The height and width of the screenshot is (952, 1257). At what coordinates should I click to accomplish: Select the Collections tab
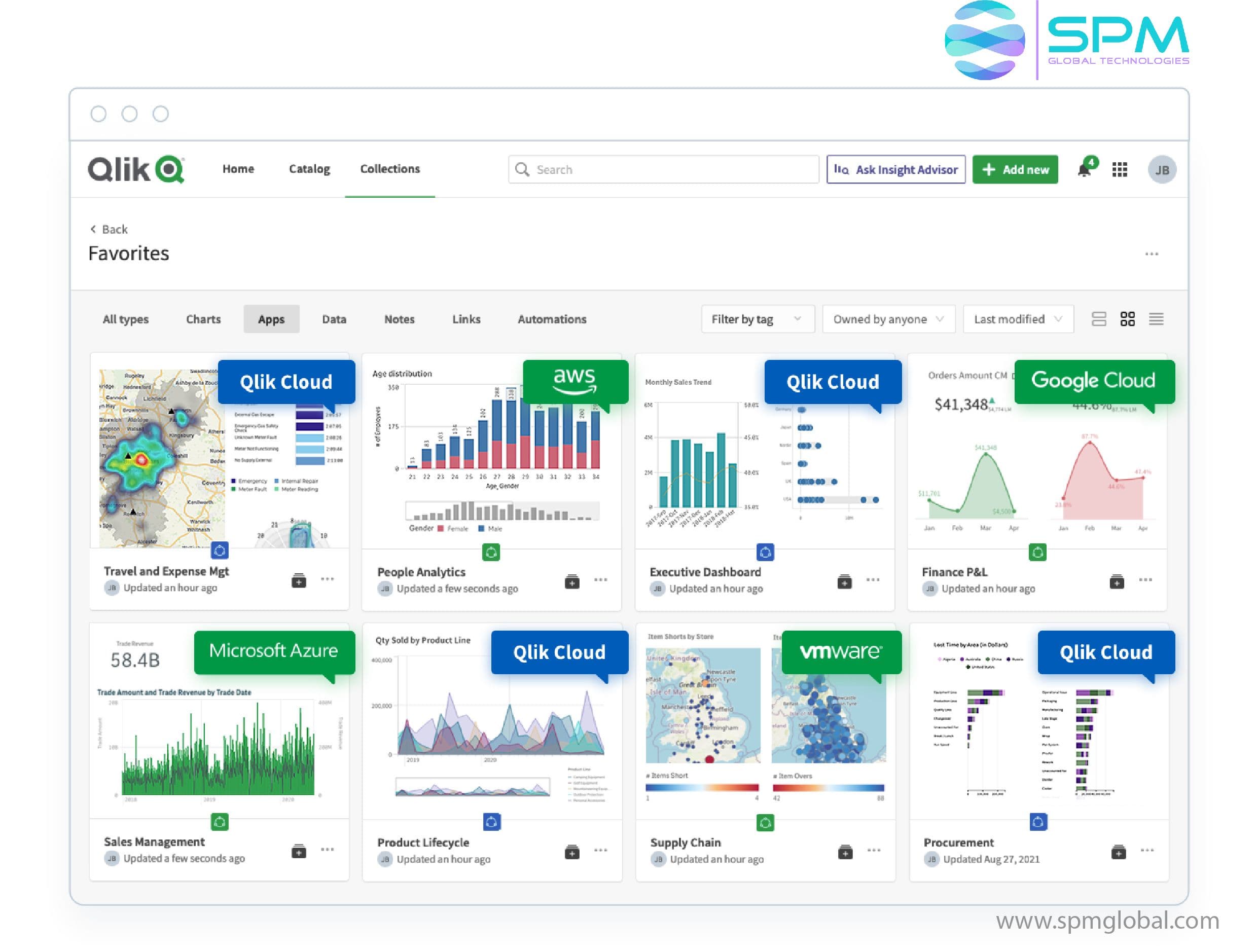[x=390, y=169]
